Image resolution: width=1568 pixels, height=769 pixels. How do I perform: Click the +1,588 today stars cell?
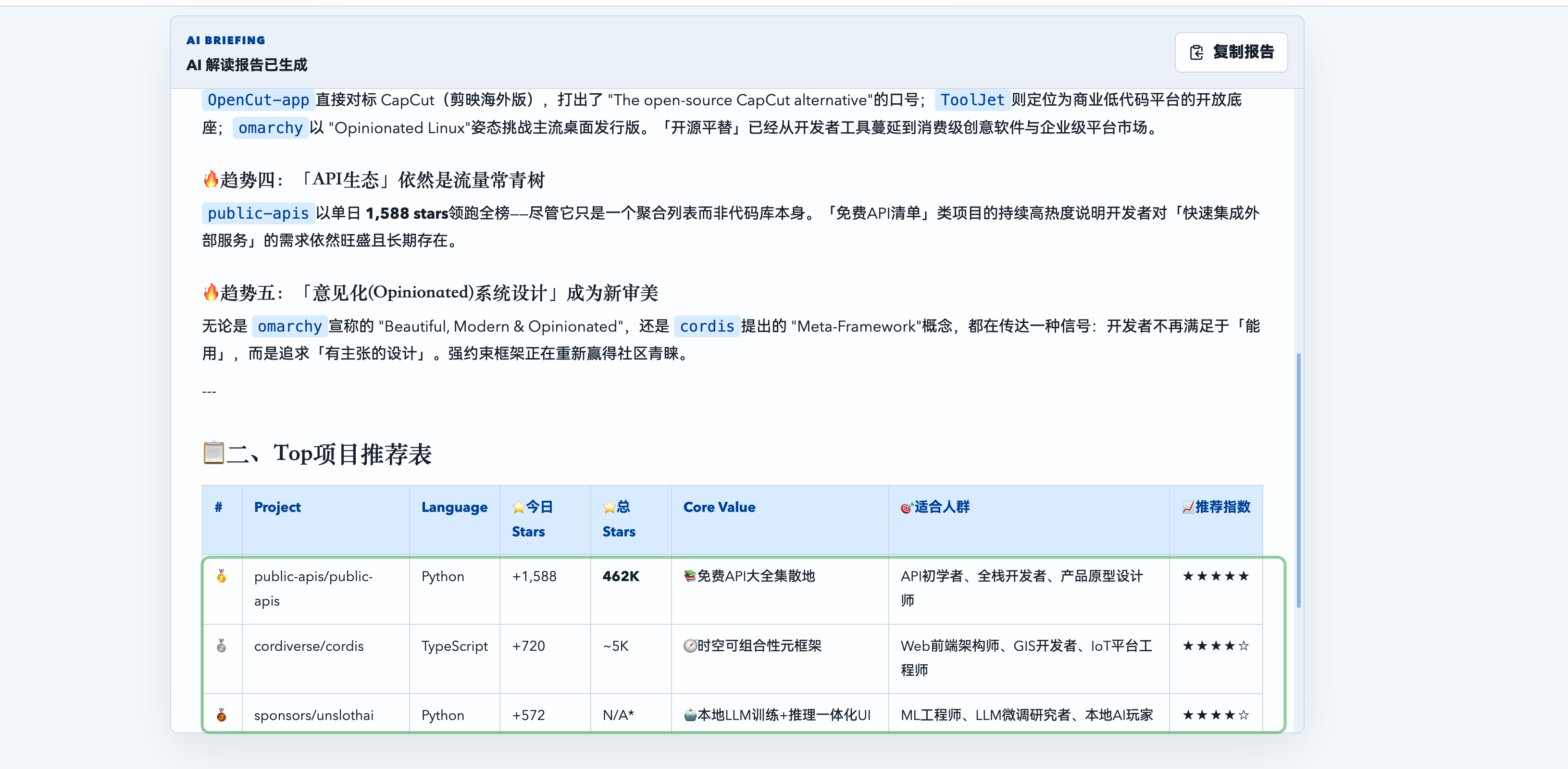click(x=545, y=589)
